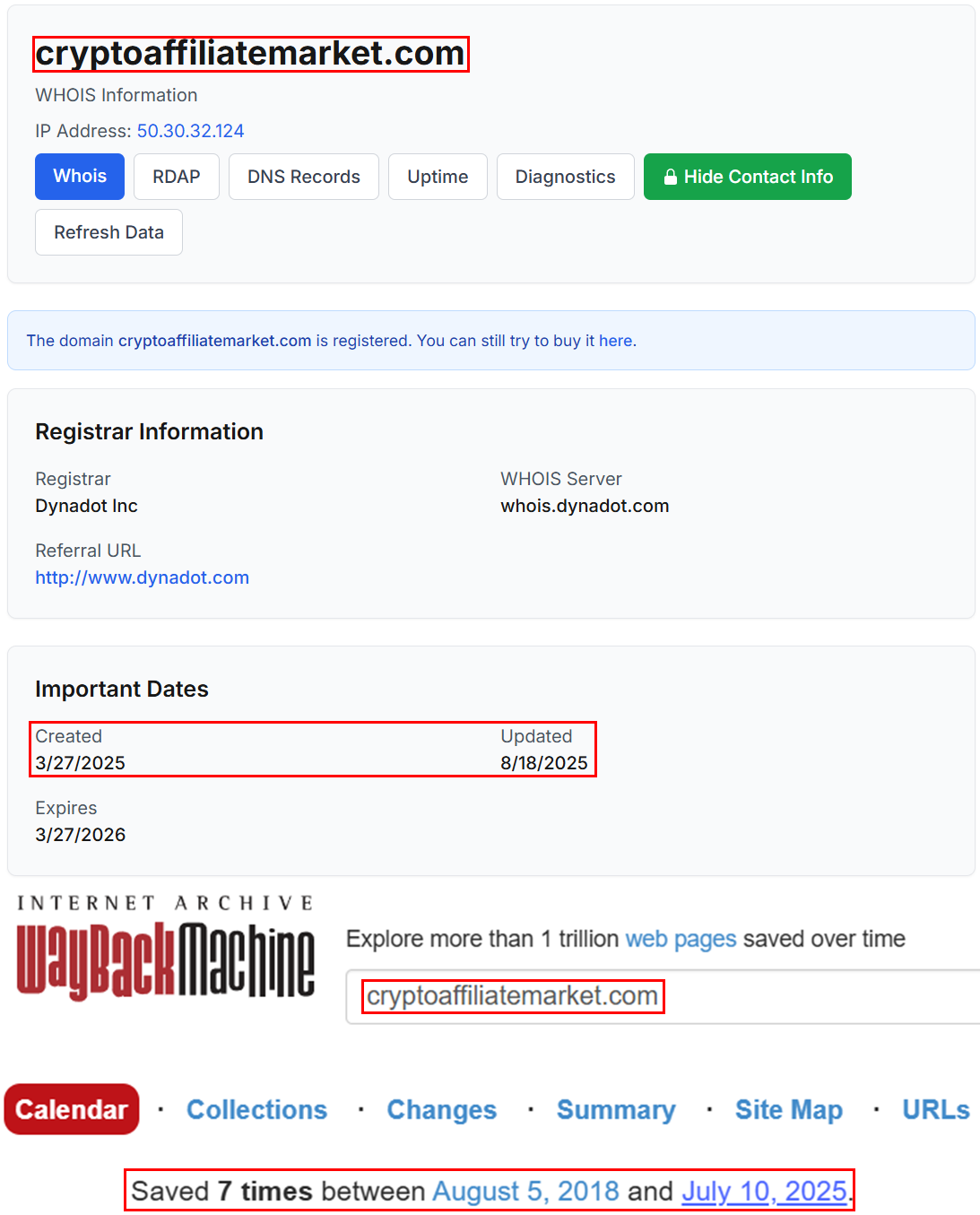Switch to the DNS Records tab
This screenshot has width=980, height=1215.
[x=303, y=177]
